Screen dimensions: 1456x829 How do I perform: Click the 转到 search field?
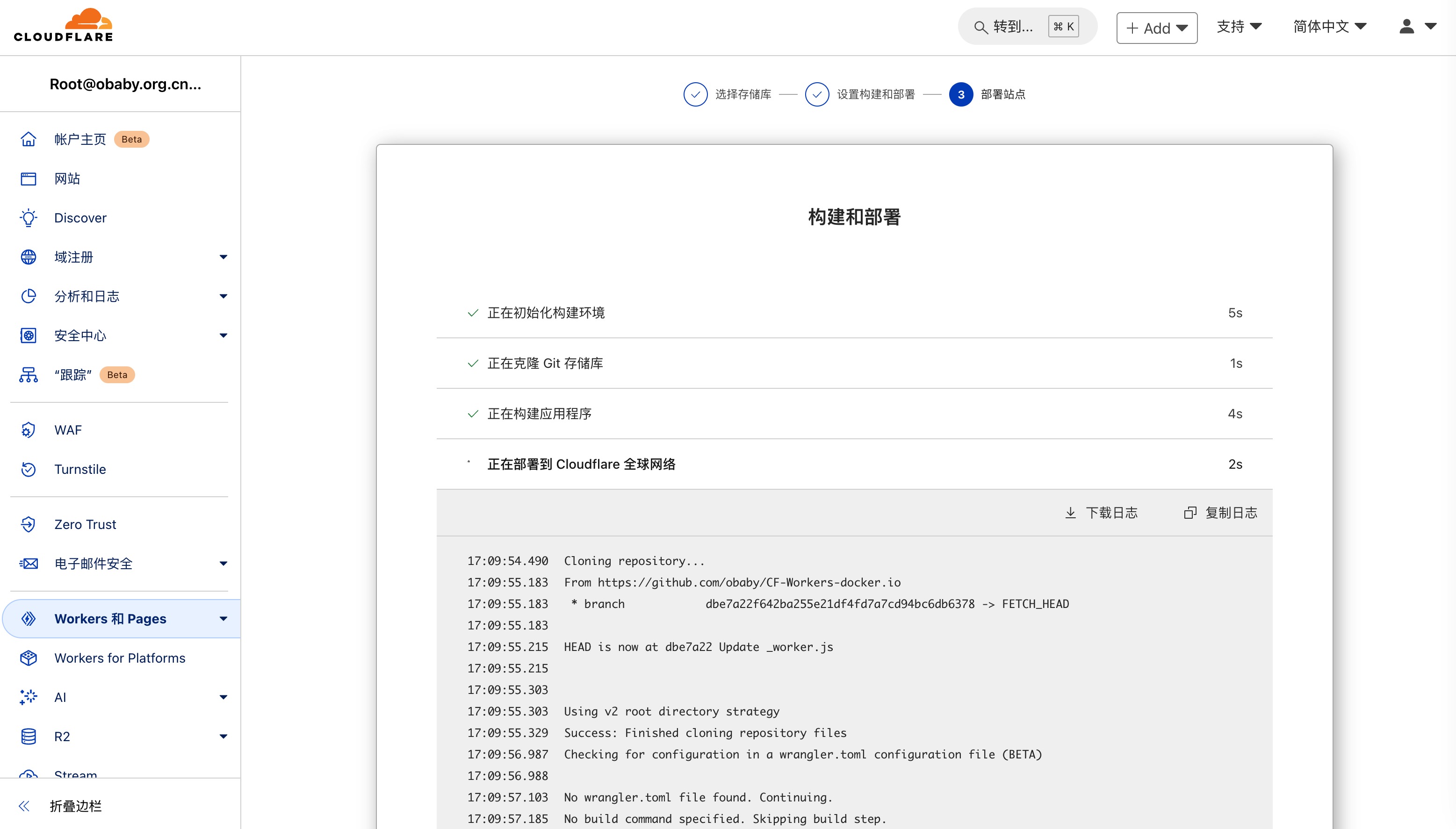pyautogui.click(x=1012, y=27)
